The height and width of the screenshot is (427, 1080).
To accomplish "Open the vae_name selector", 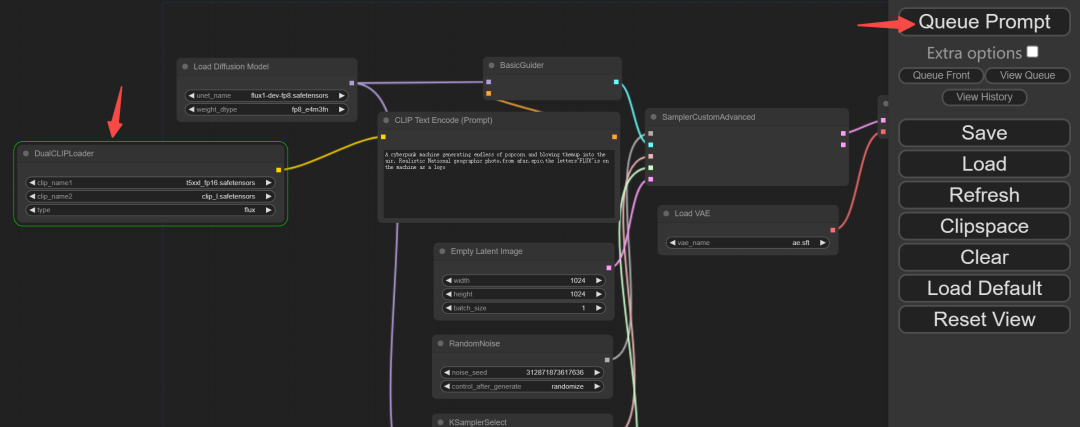I will pyautogui.click(x=747, y=243).
